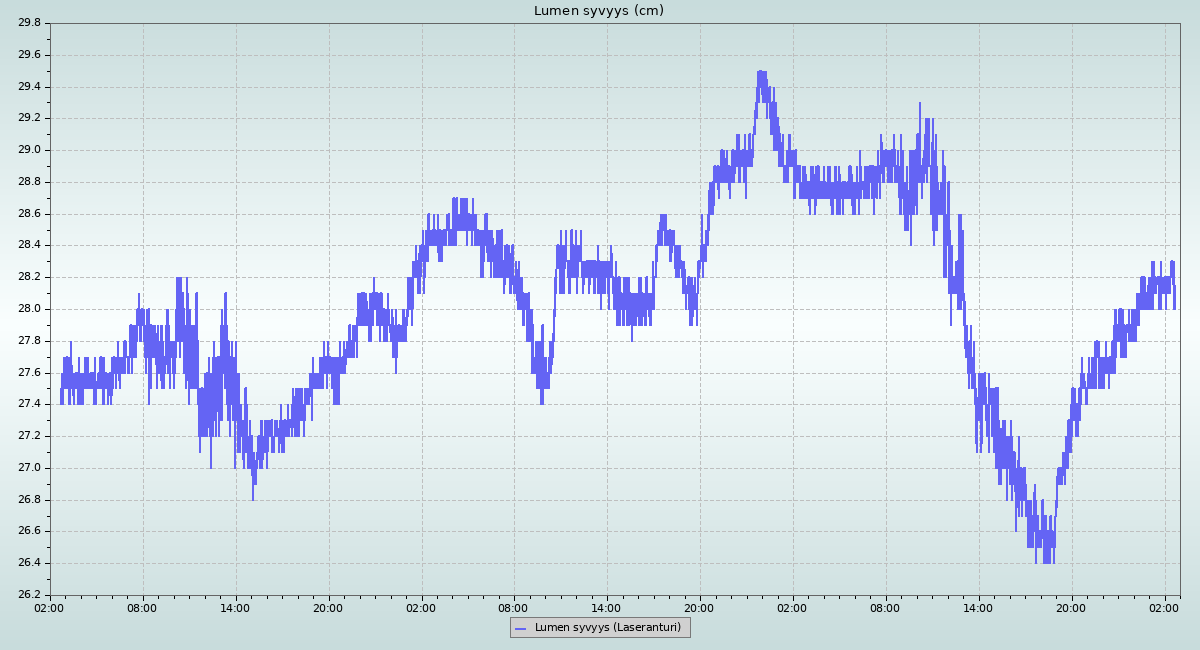Select the 29.4 y-axis tick label
The height and width of the screenshot is (650, 1200).
29,87
